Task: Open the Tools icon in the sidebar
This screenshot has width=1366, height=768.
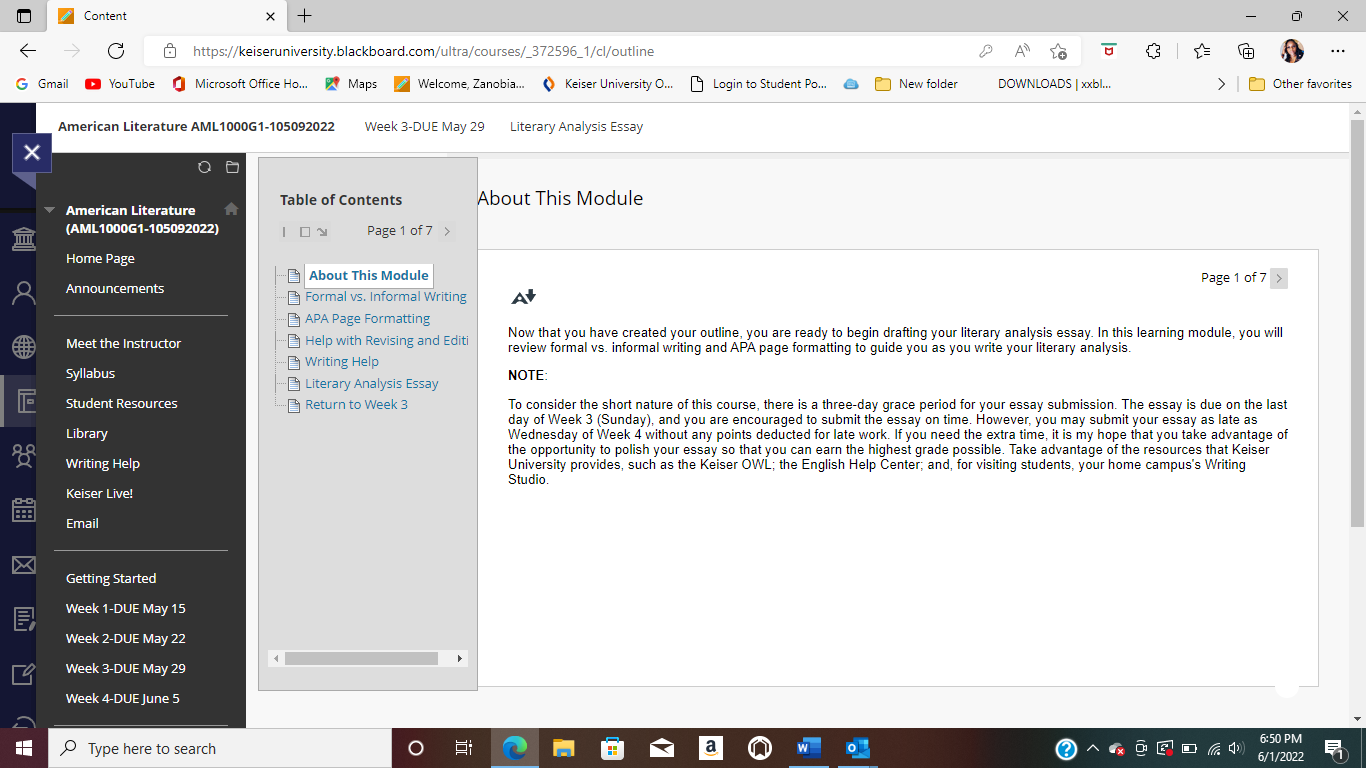Action: coord(22,673)
